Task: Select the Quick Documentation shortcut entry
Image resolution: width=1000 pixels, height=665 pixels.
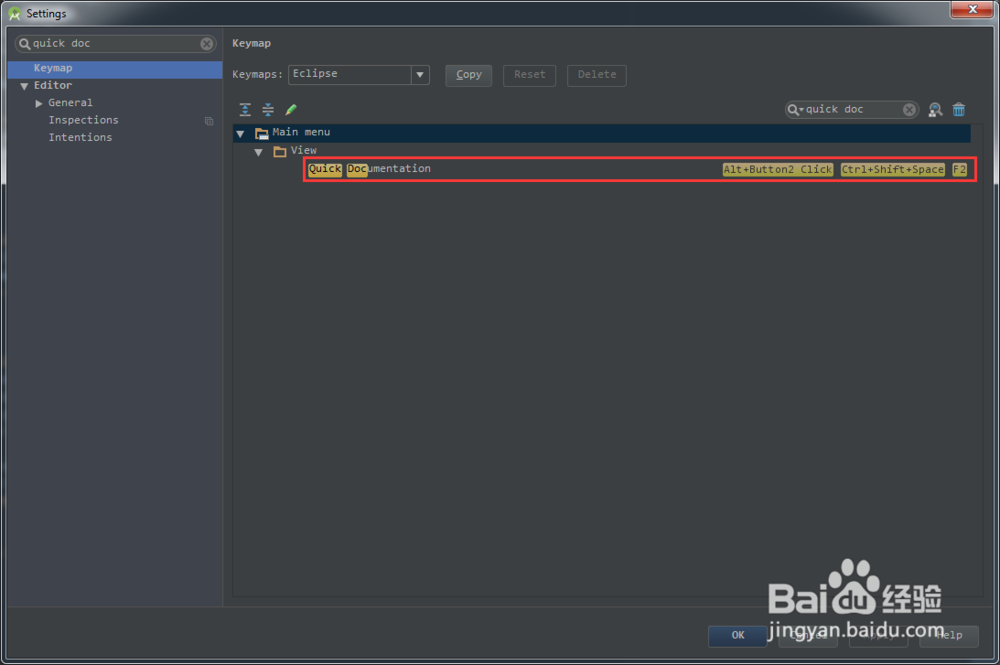Action: pyautogui.click(x=388, y=169)
